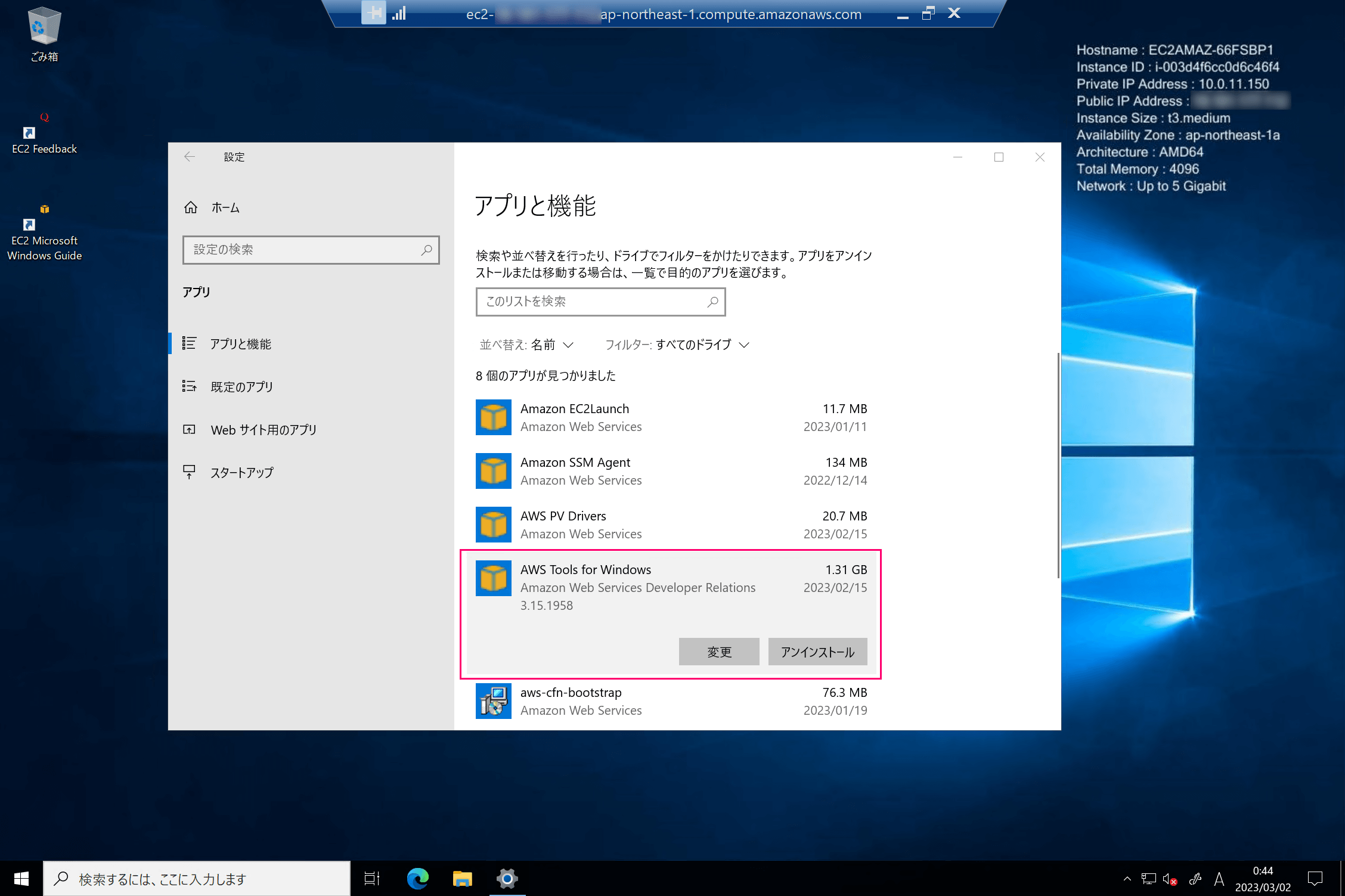The image size is (1345, 896).
Task: Click connection signal icon on RDP bar
Action: click(x=399, y=13)
